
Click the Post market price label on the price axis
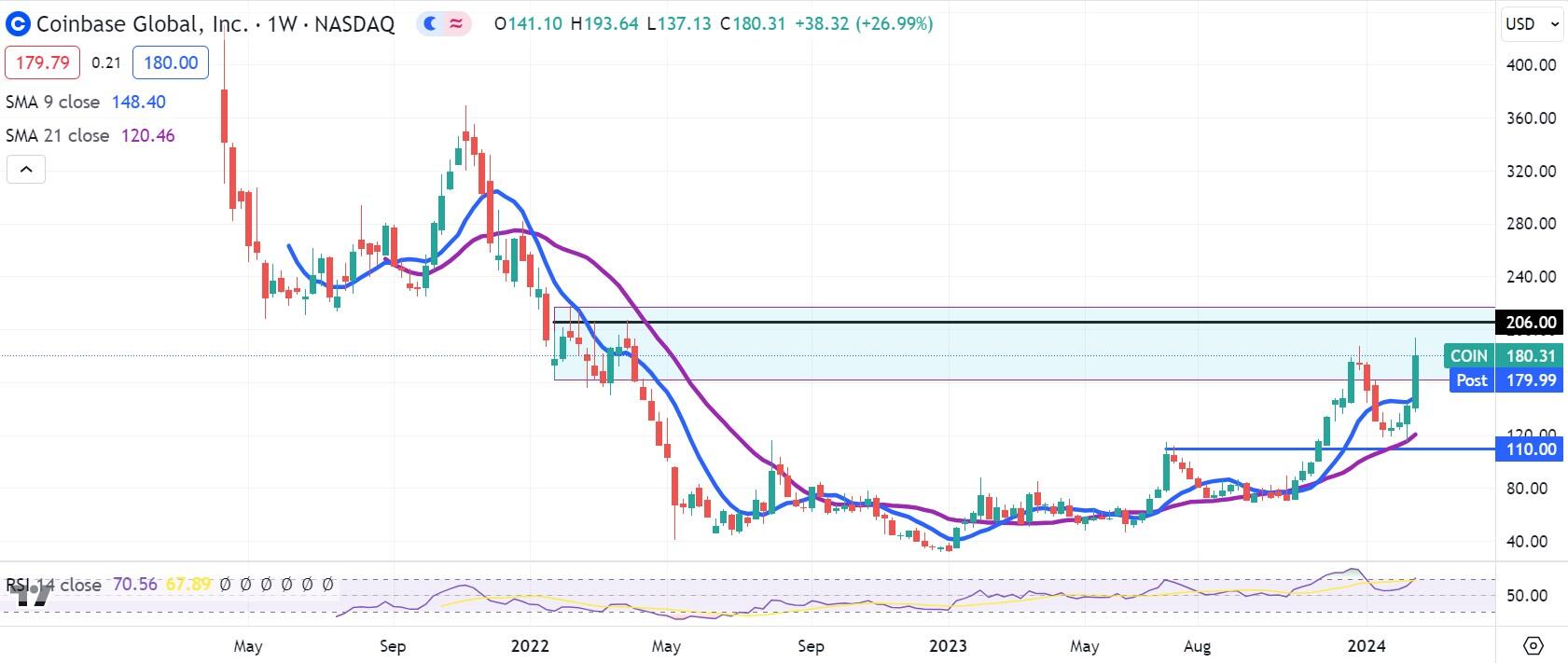(1472, 380)
